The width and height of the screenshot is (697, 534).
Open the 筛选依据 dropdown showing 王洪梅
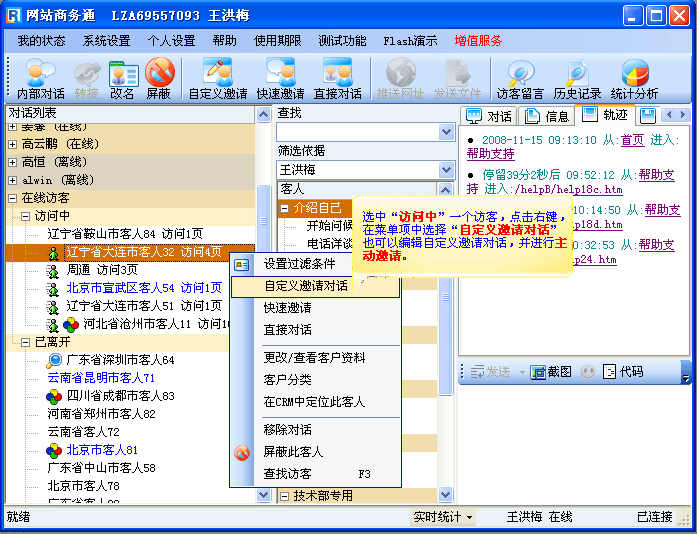[447, 170]
